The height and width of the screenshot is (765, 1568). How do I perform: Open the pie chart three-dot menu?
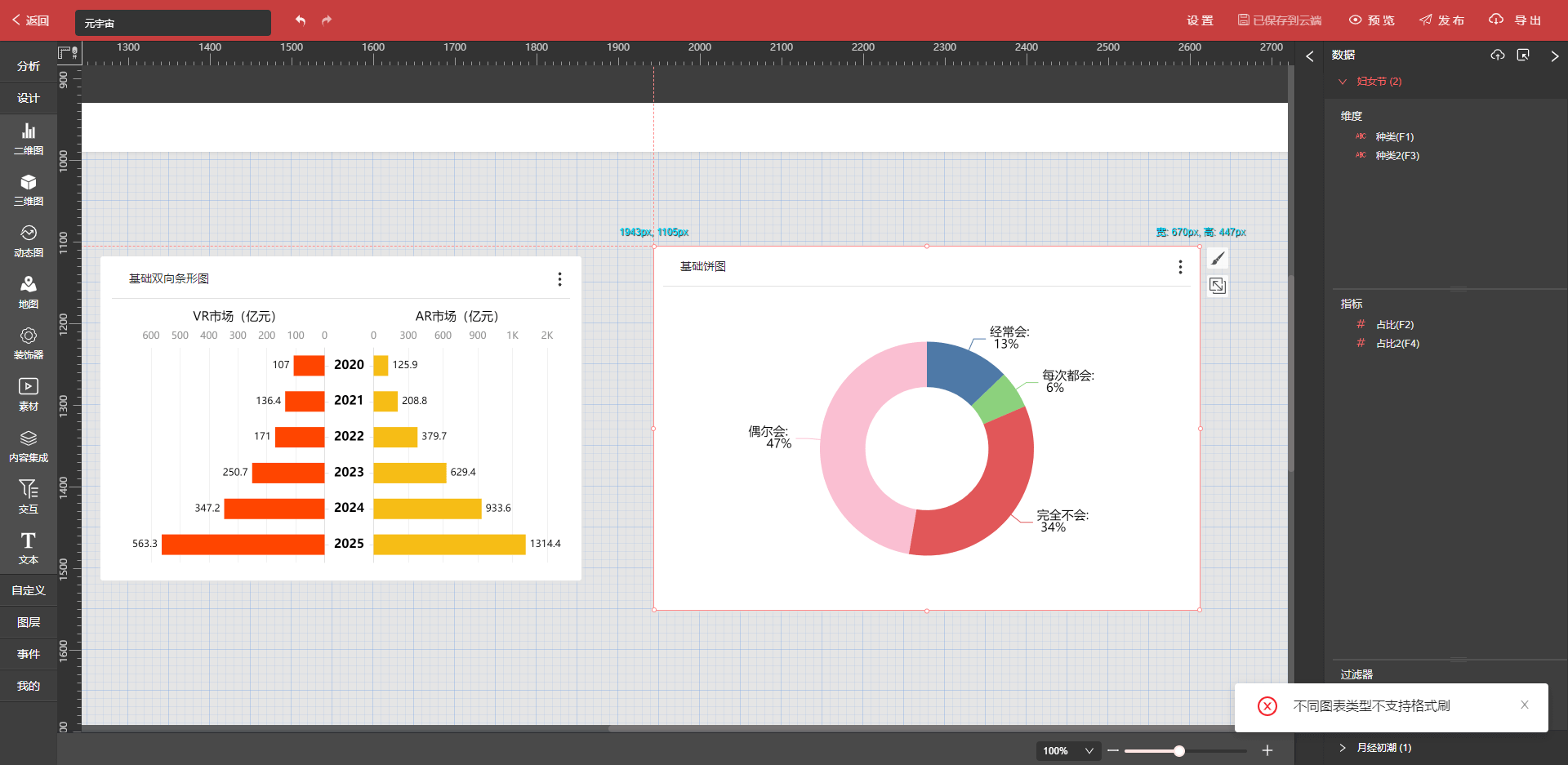1180,267
